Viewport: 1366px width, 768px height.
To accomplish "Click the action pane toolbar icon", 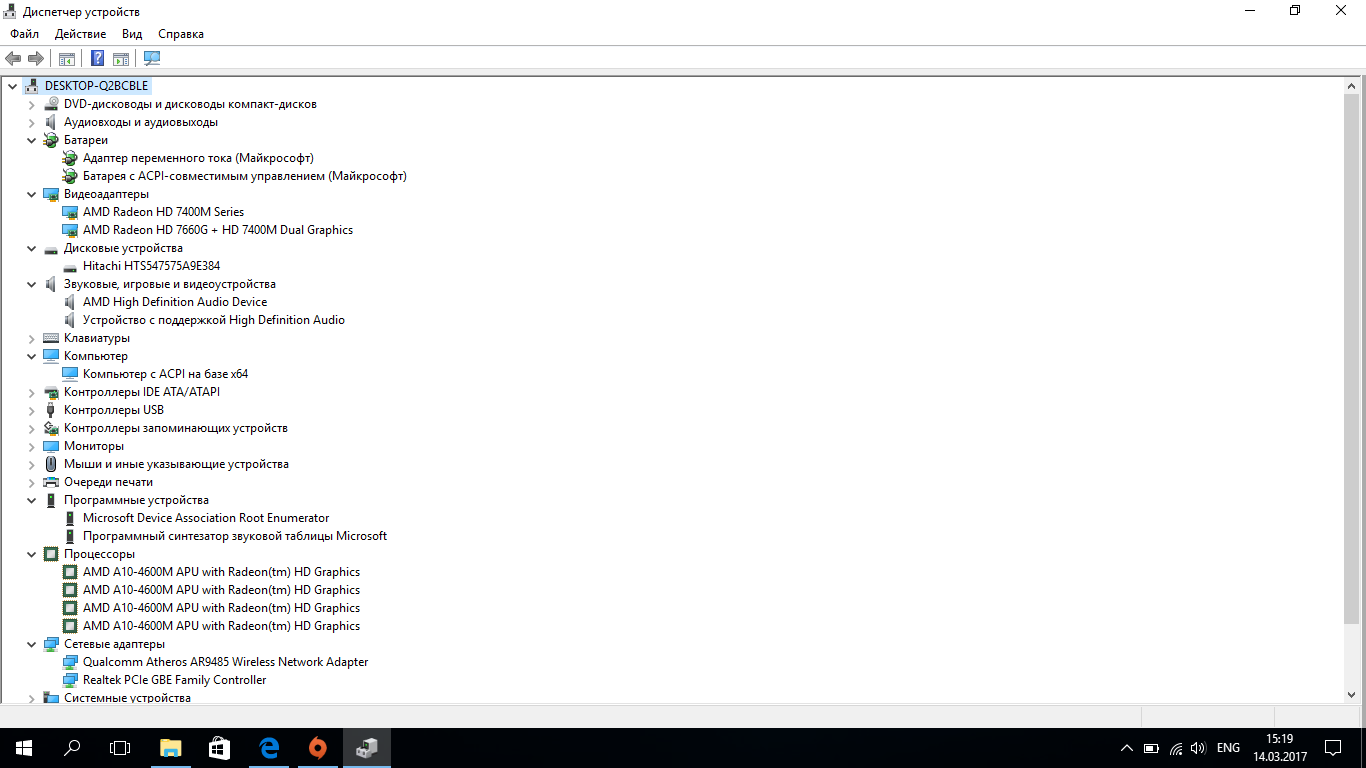I will click(x=121, y=59).
